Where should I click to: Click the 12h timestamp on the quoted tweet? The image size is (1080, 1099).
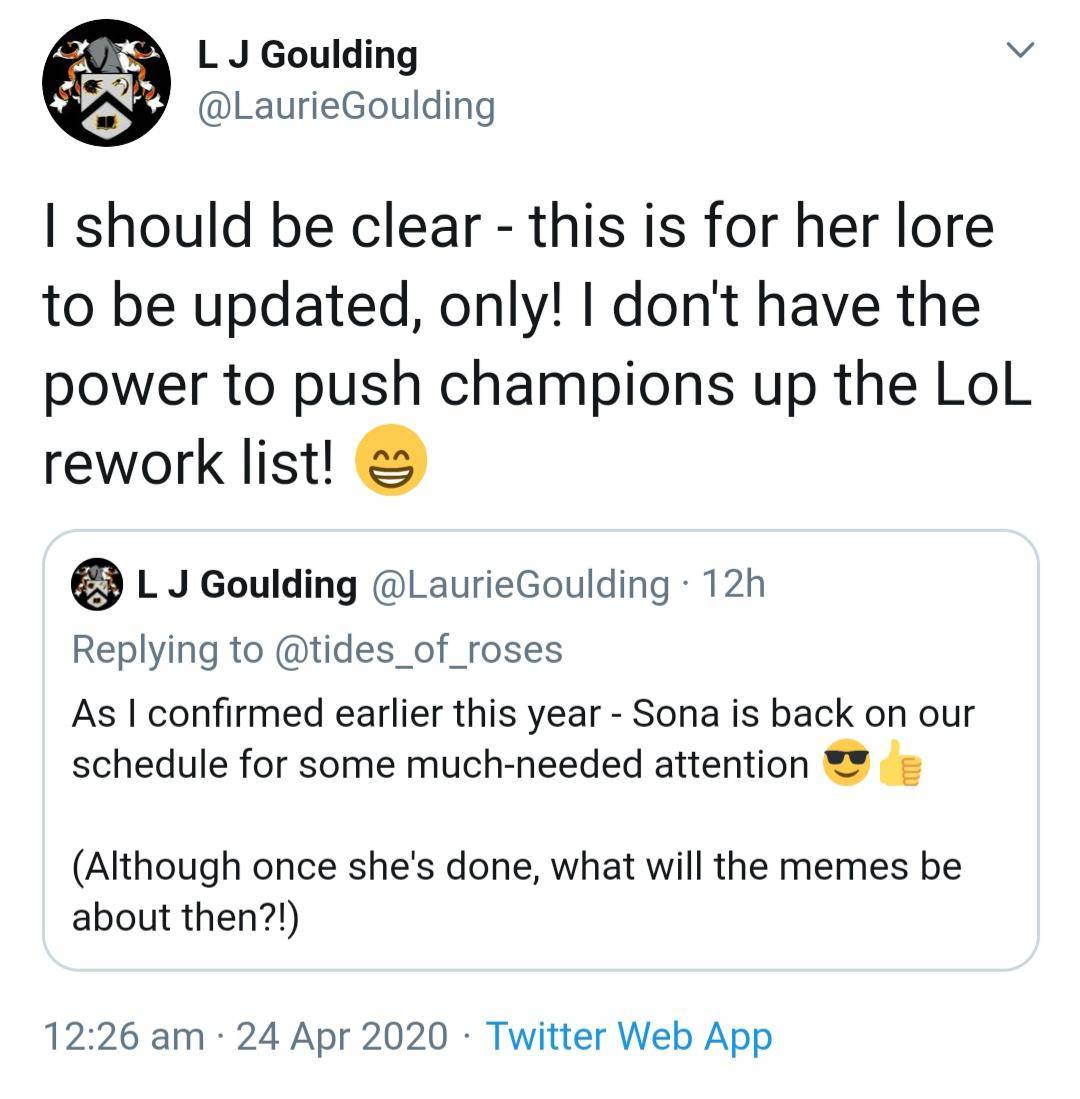click(736, 586)
